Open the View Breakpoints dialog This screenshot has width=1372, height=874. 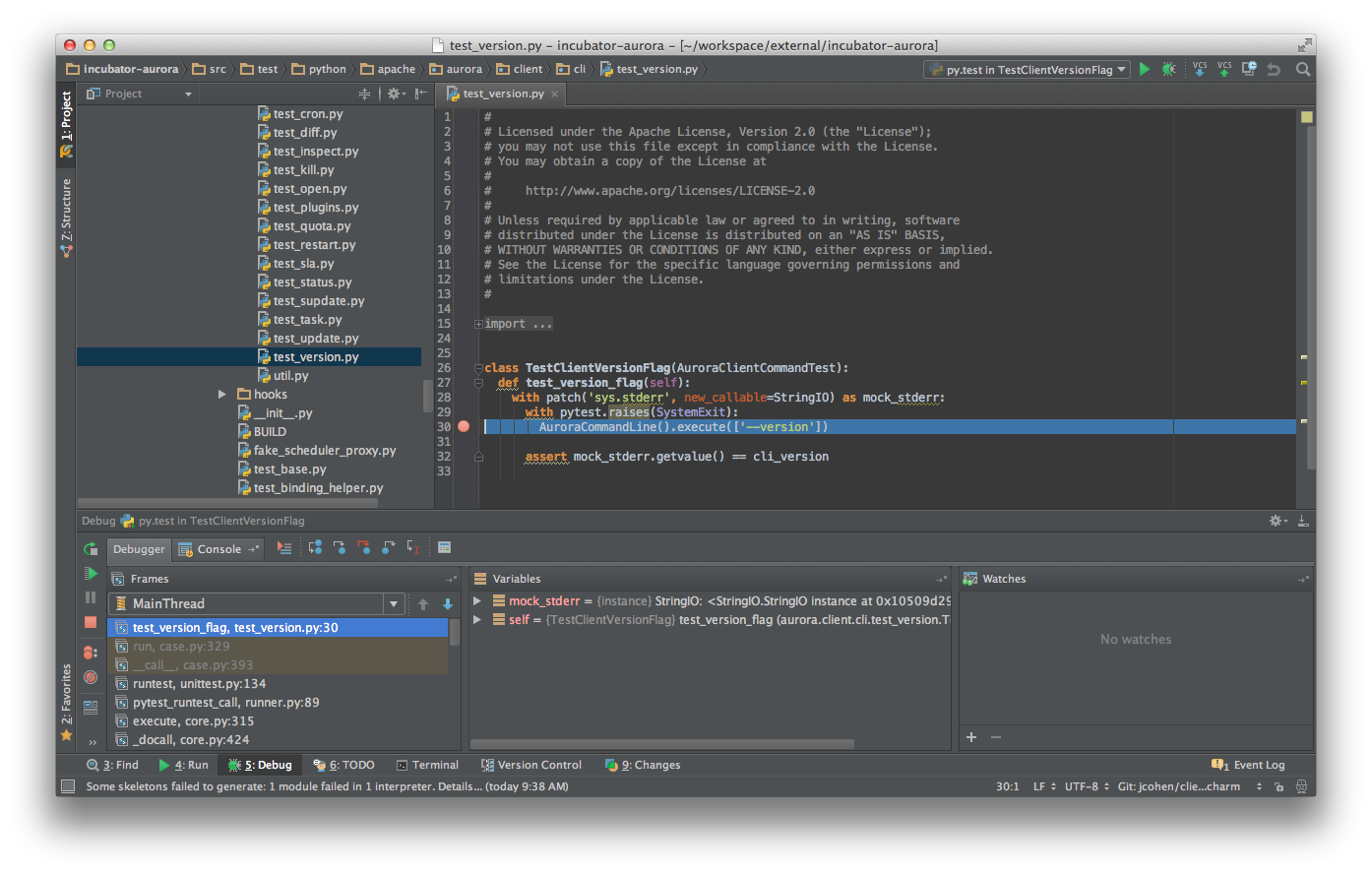(91, 652)
